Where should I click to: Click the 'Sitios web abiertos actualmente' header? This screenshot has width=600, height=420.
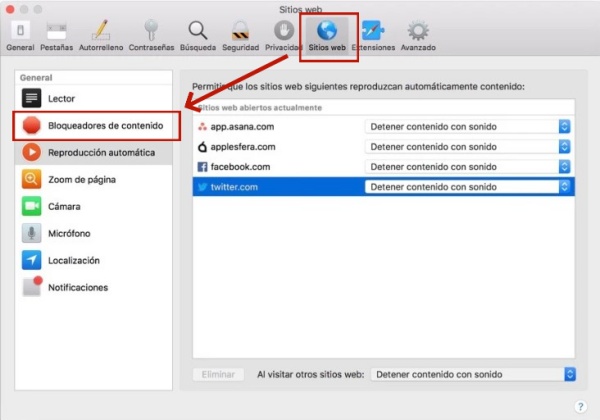click(x=260, y=107)
